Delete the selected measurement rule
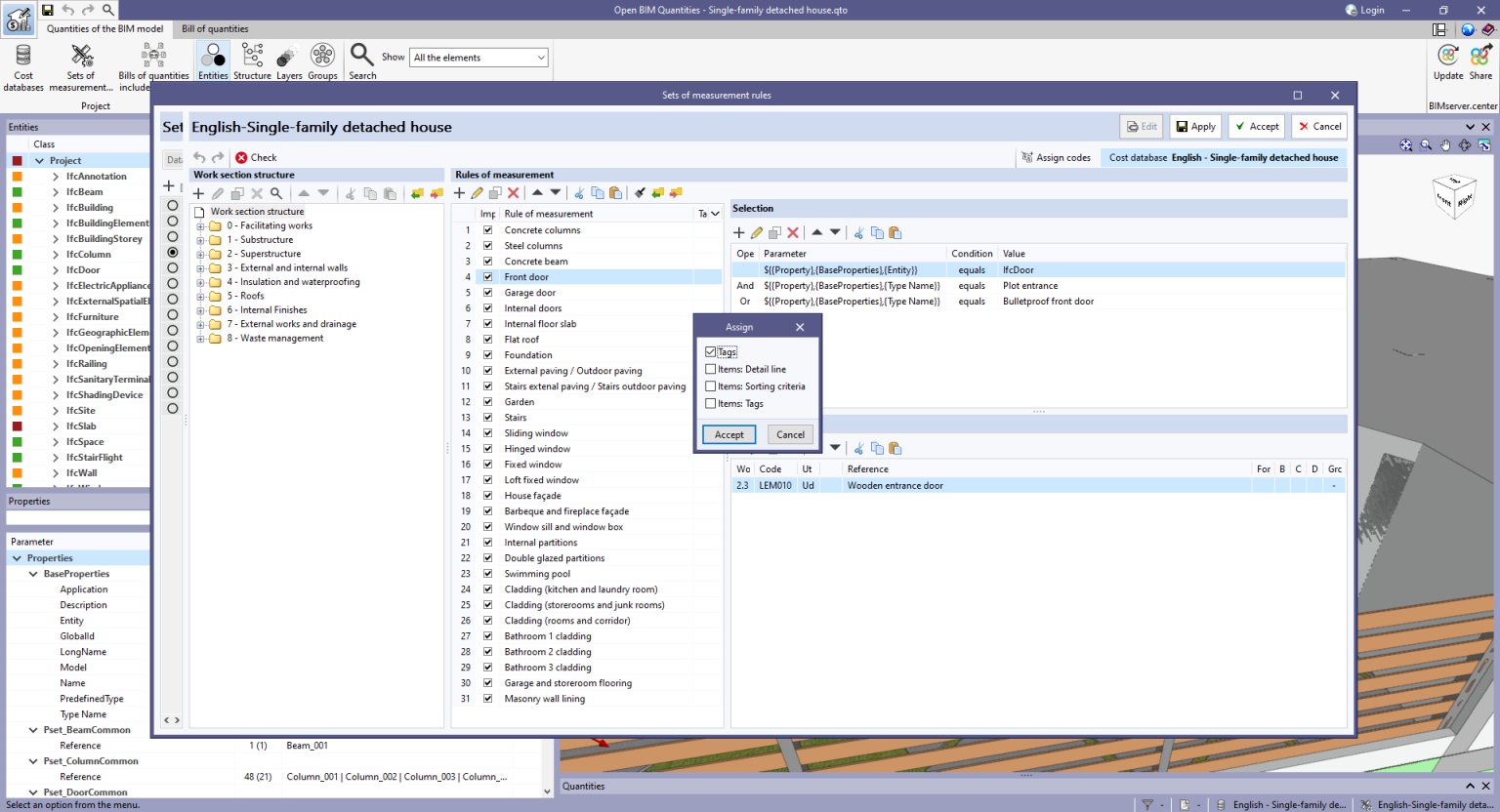The image size is (1500, 812). point(514,193)
